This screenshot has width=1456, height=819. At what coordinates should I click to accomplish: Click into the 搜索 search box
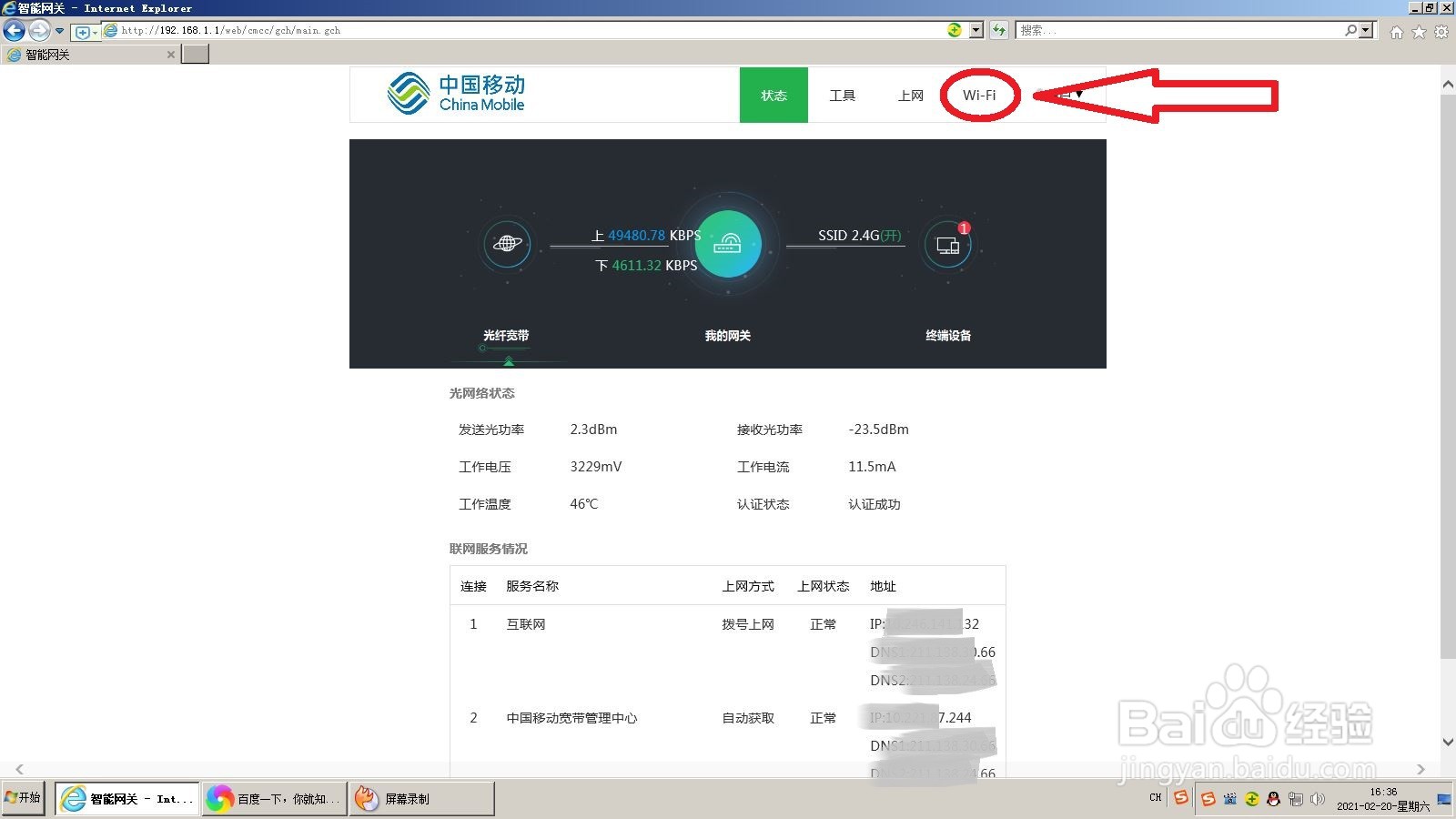pyautogui.click(x=1178, y=30)
